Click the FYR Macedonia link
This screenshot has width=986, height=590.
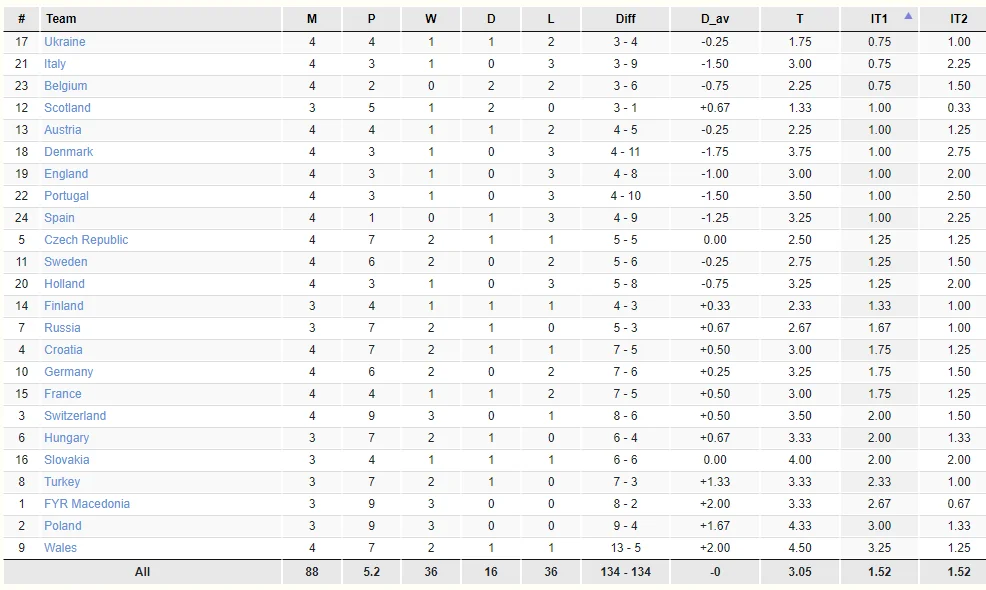pyautogui.click(x=87, y=504)
